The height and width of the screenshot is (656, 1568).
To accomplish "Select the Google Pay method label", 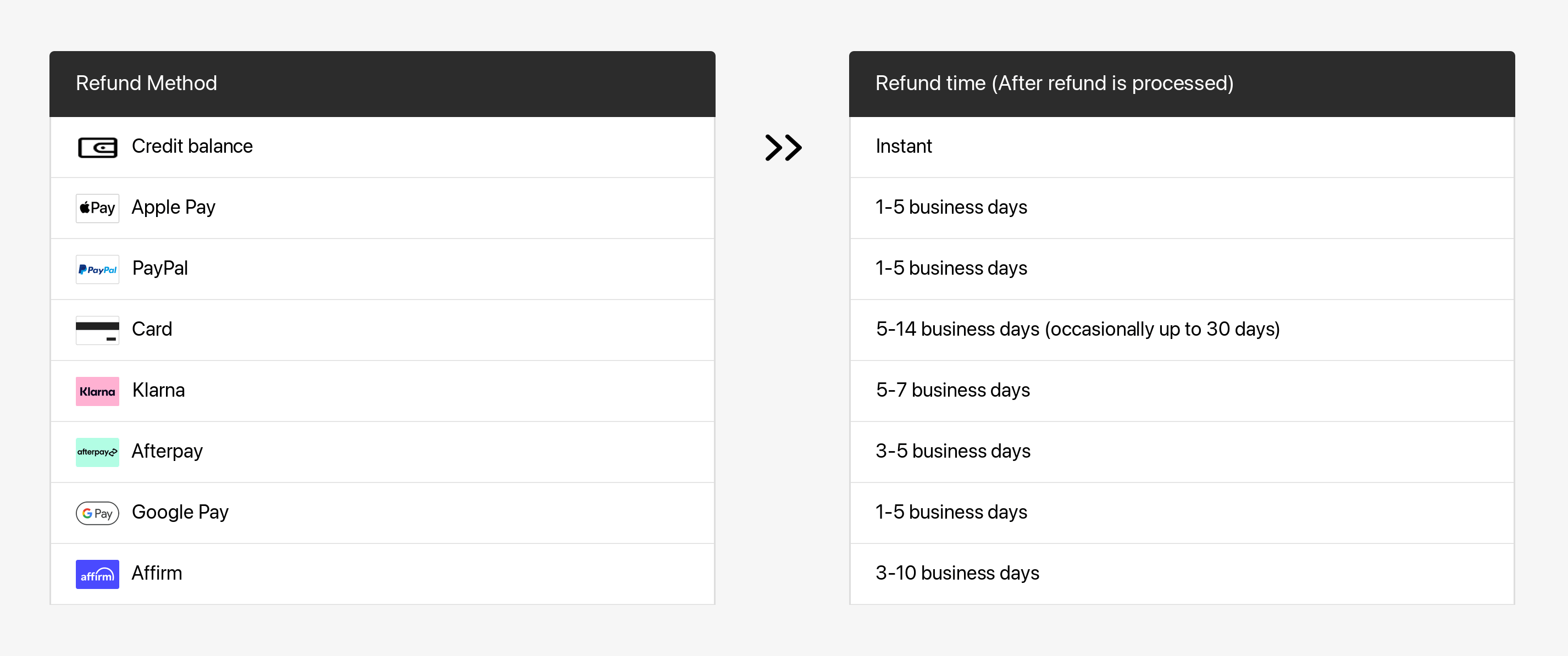I will tap(180, 513).
